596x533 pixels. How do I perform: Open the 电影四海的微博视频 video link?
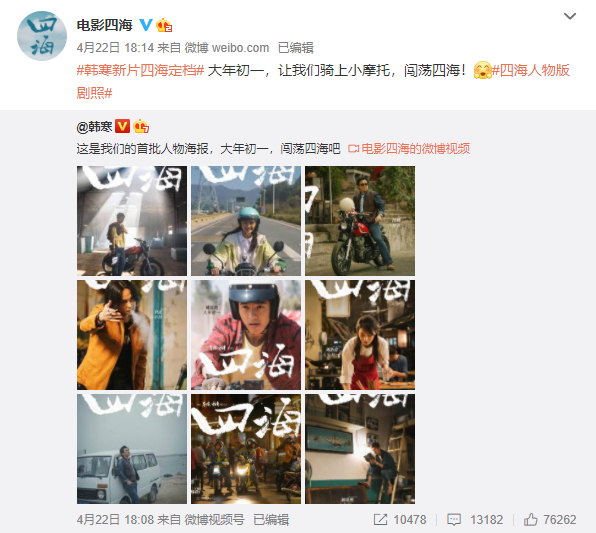click(x=409, y=149)
